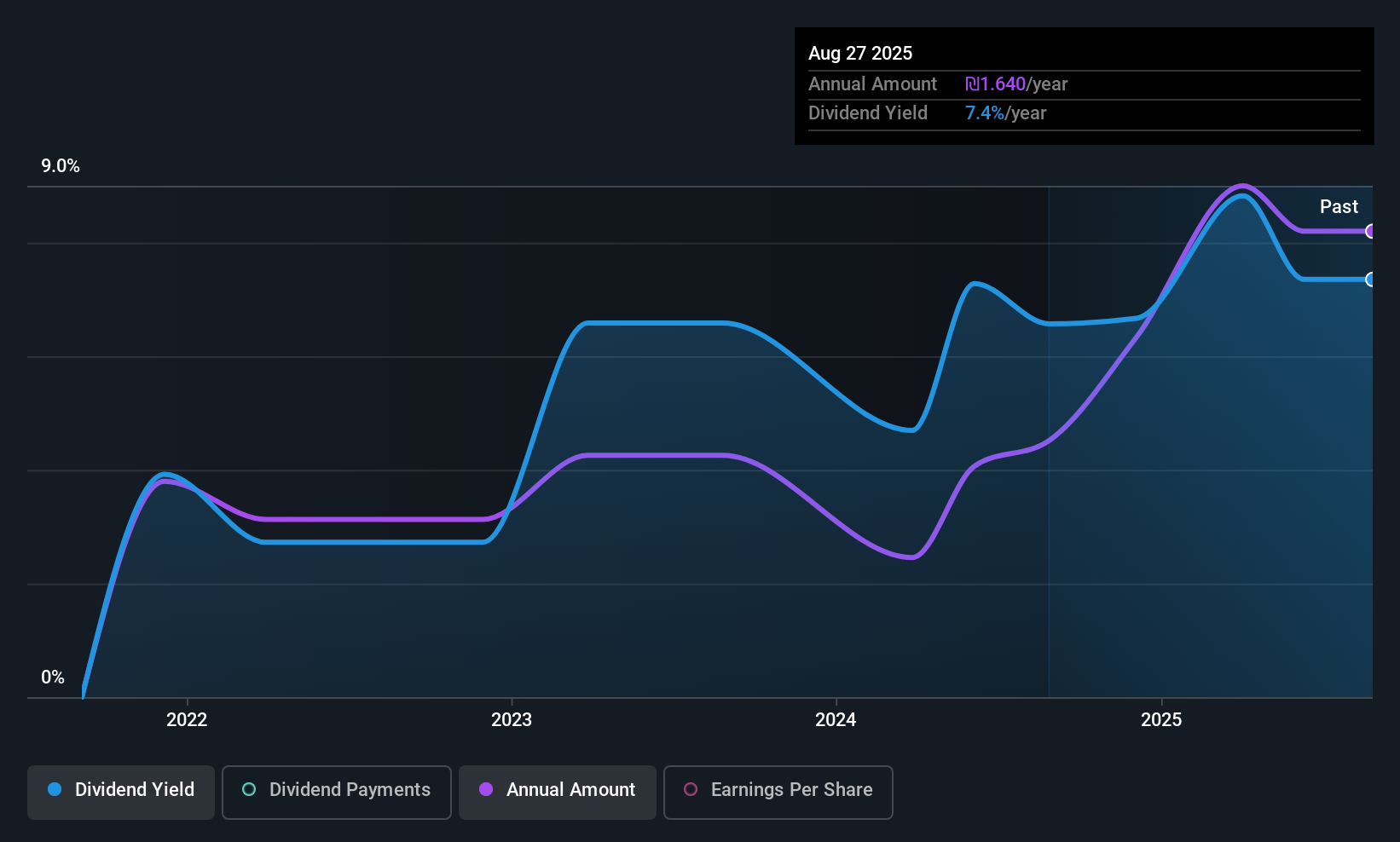The width and height of the screenshot is (1400, 842).
Task: Click the Aug 27 2025 tooltip date
Action: (x=860, y=53)
